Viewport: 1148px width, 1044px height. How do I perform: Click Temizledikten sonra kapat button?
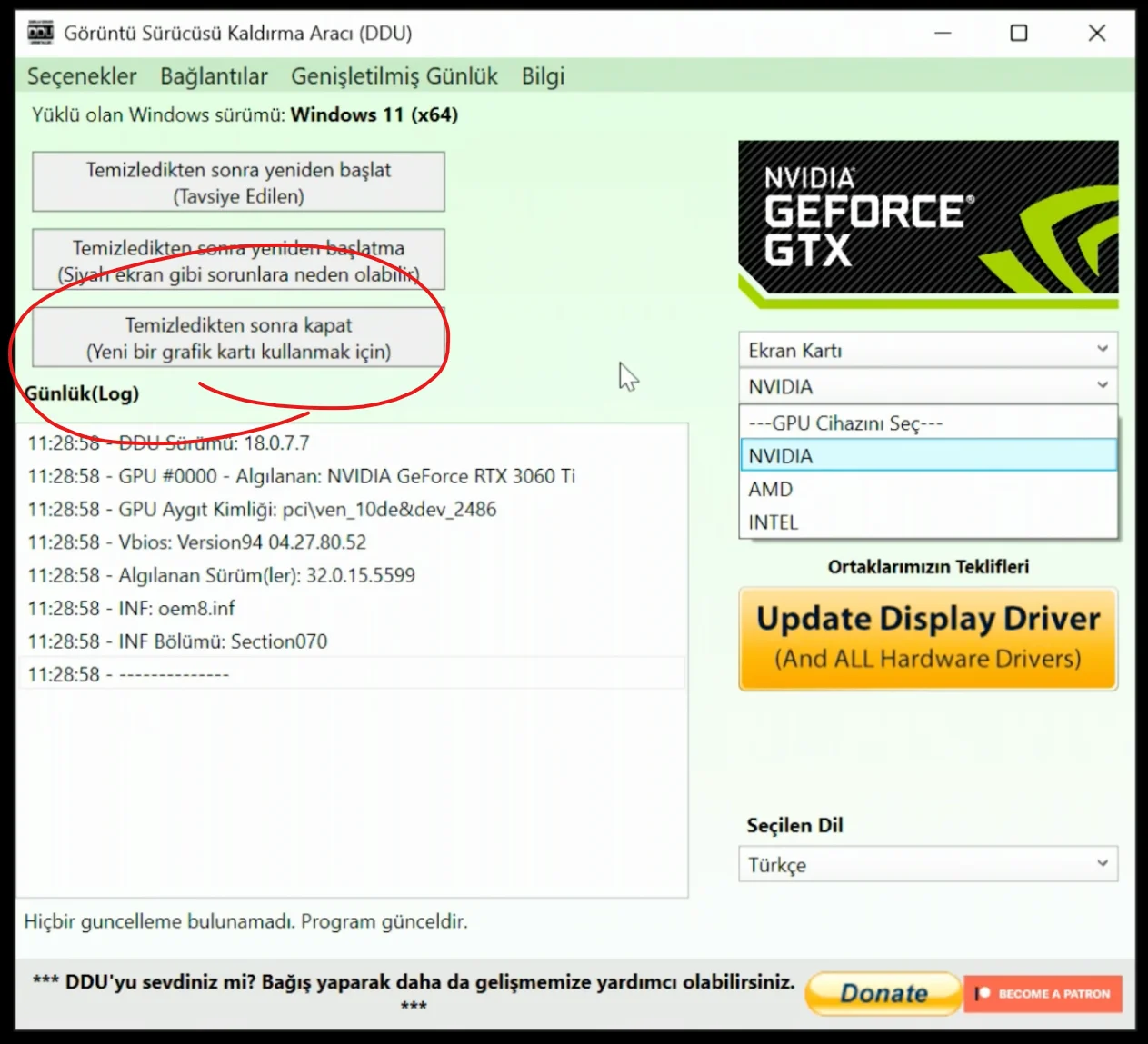tap(238, 338)
